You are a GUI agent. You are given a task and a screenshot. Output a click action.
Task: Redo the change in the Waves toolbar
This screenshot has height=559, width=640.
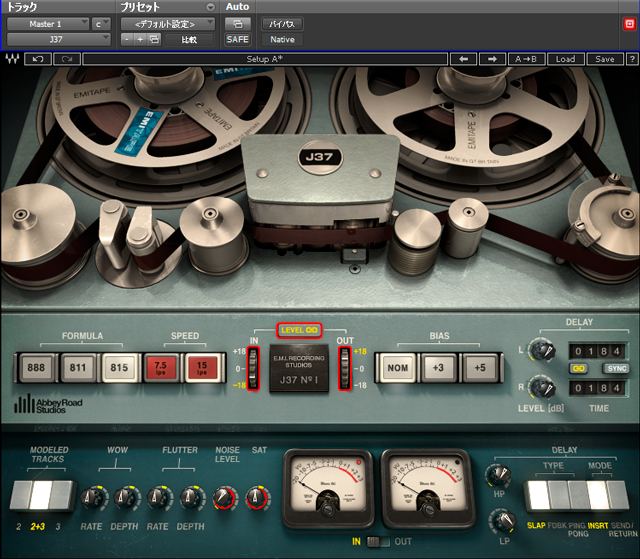[67, 59]
